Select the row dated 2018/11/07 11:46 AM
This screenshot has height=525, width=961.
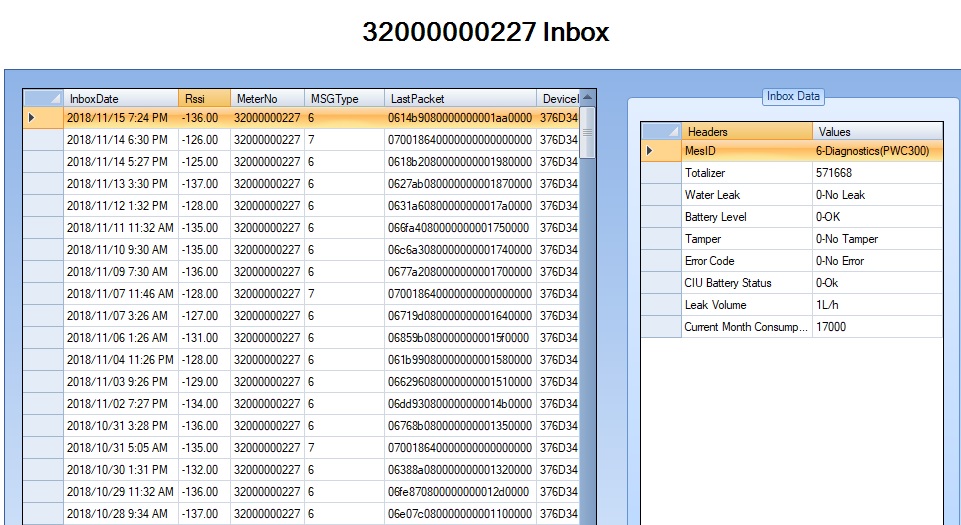[x=120, y=294]
